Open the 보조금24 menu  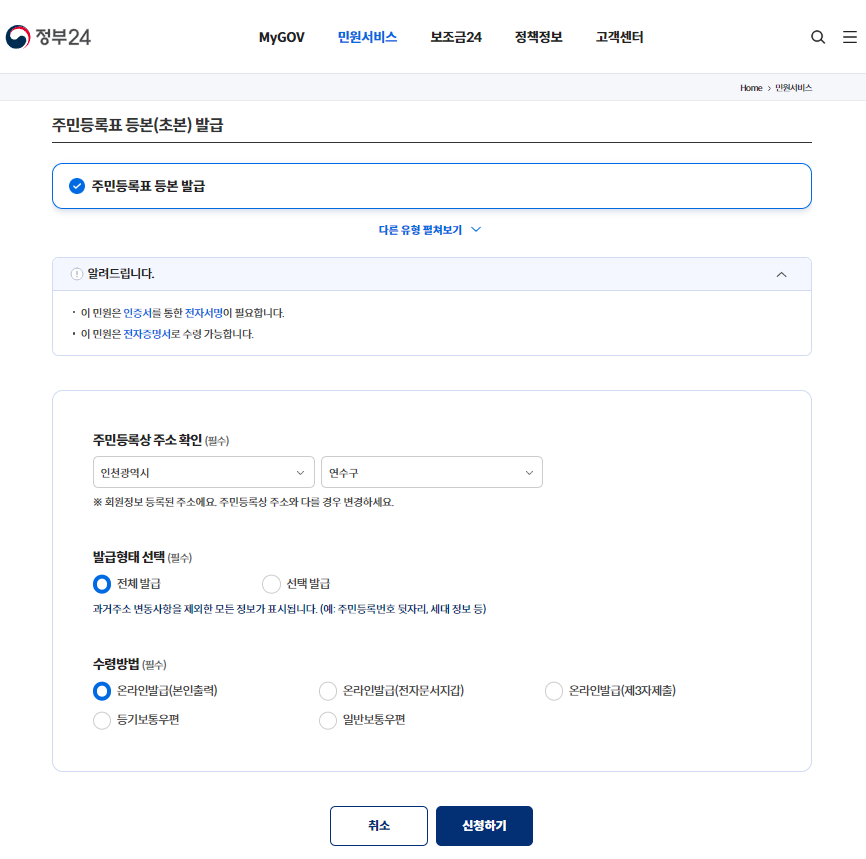pos(456,37)
